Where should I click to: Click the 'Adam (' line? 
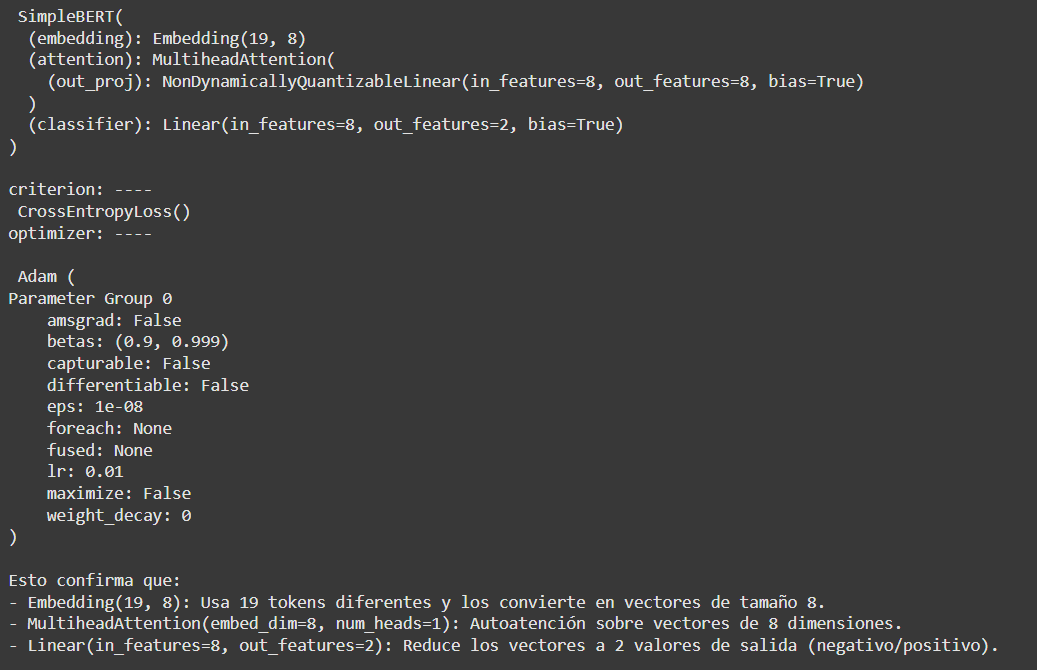(x=46, y=277)
